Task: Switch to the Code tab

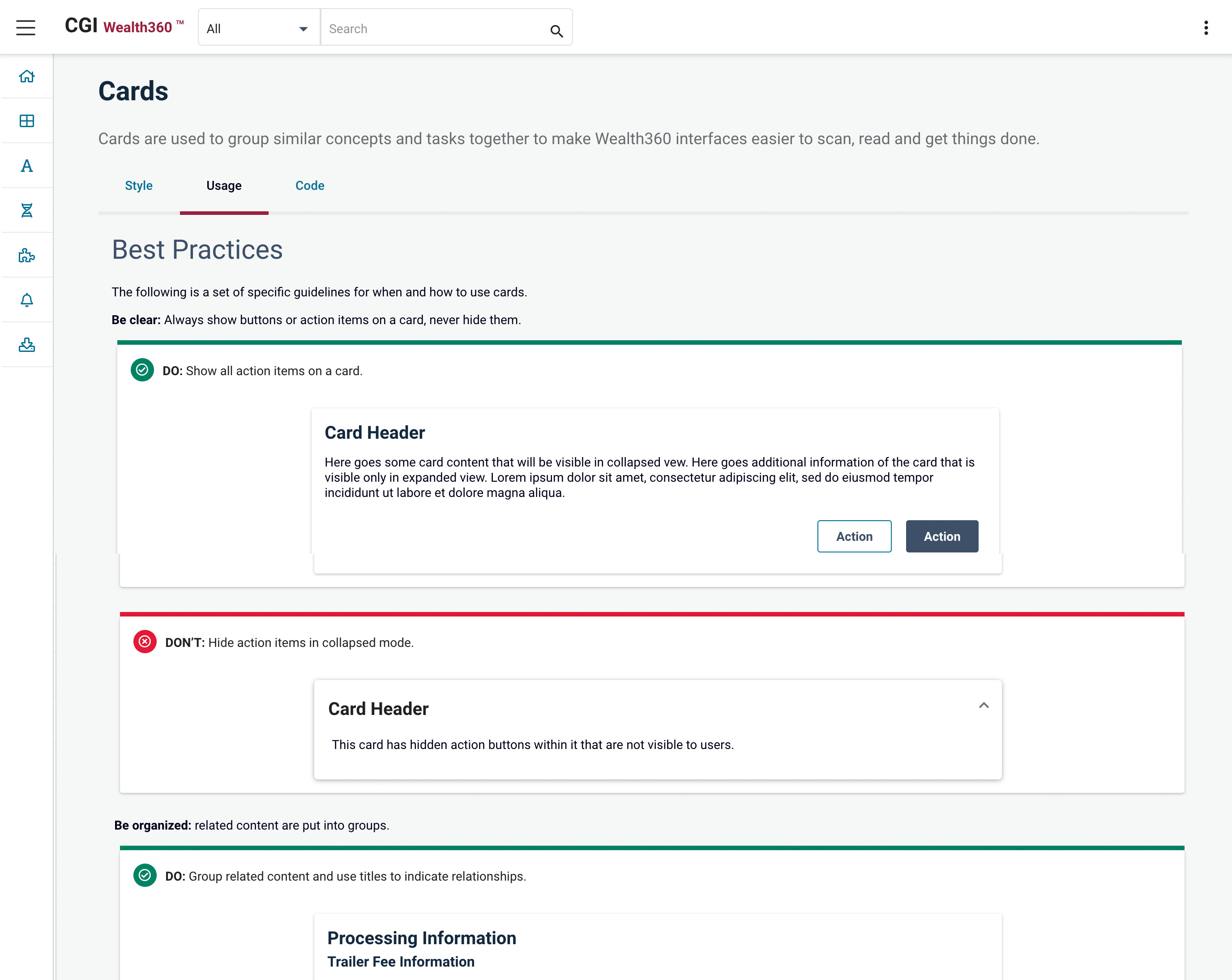Action: pos(310,186)
